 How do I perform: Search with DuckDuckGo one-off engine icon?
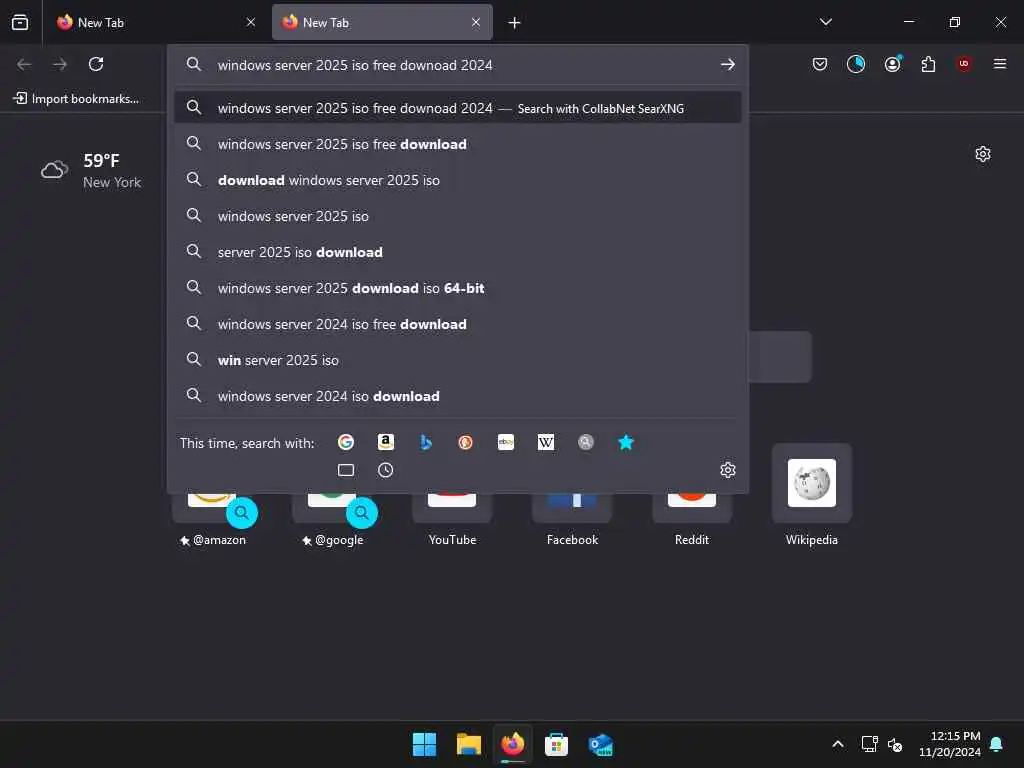coord(466,442)
